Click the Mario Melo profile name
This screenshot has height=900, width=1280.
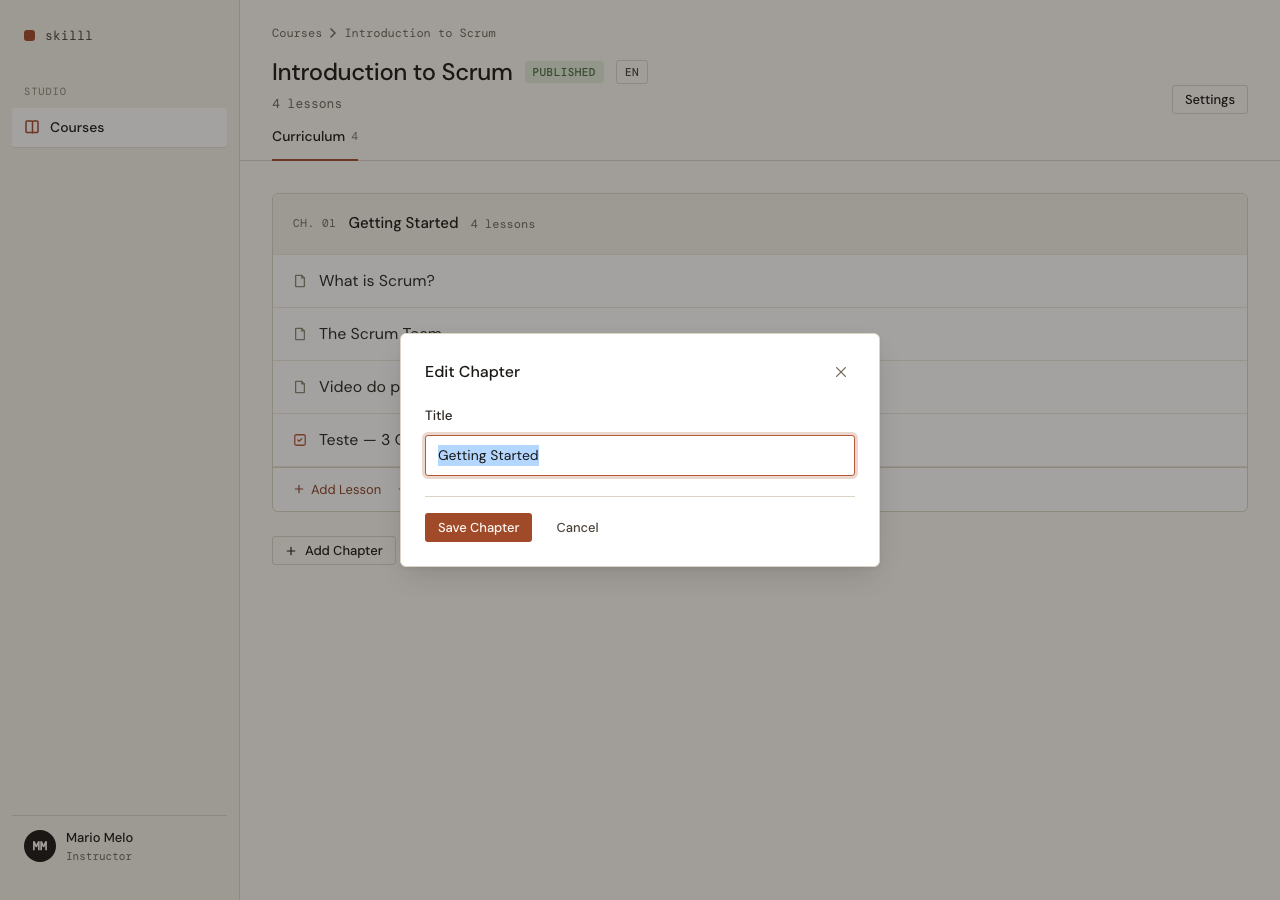point(99,838)
